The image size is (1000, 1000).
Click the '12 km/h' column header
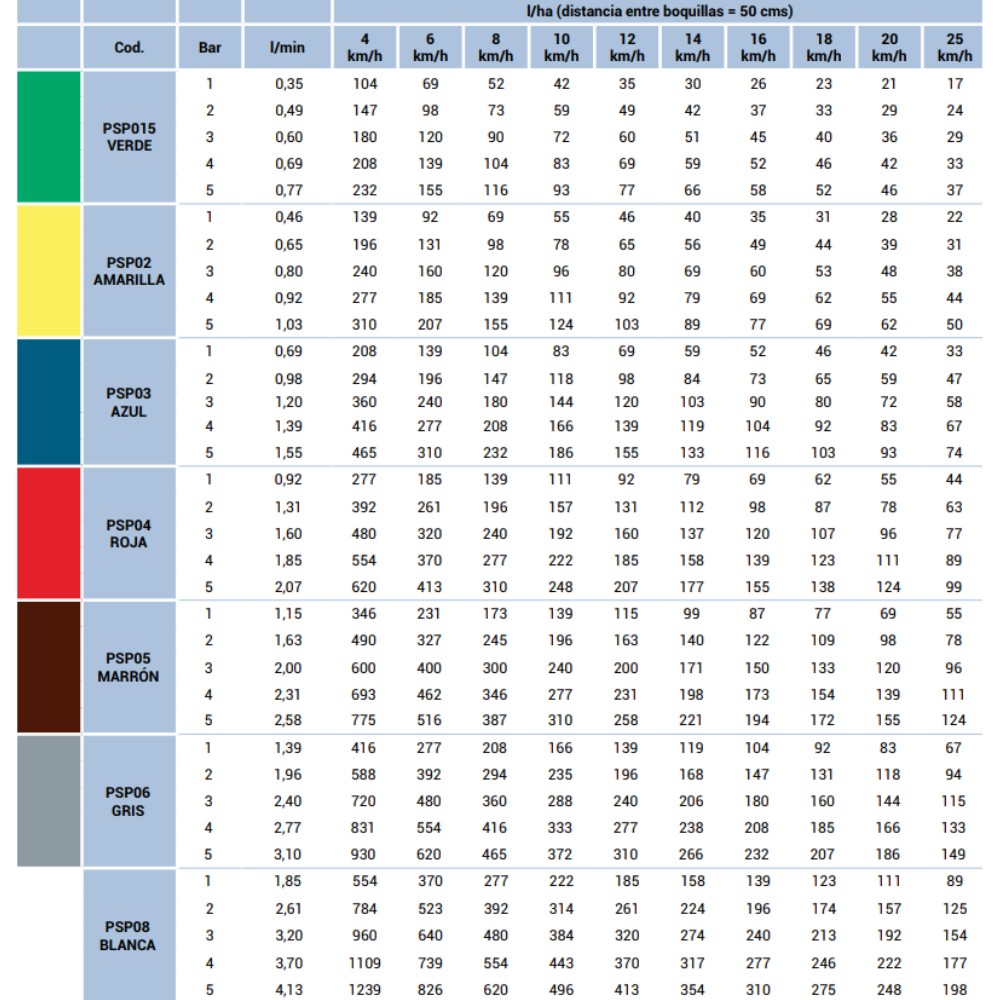[627, 47]
